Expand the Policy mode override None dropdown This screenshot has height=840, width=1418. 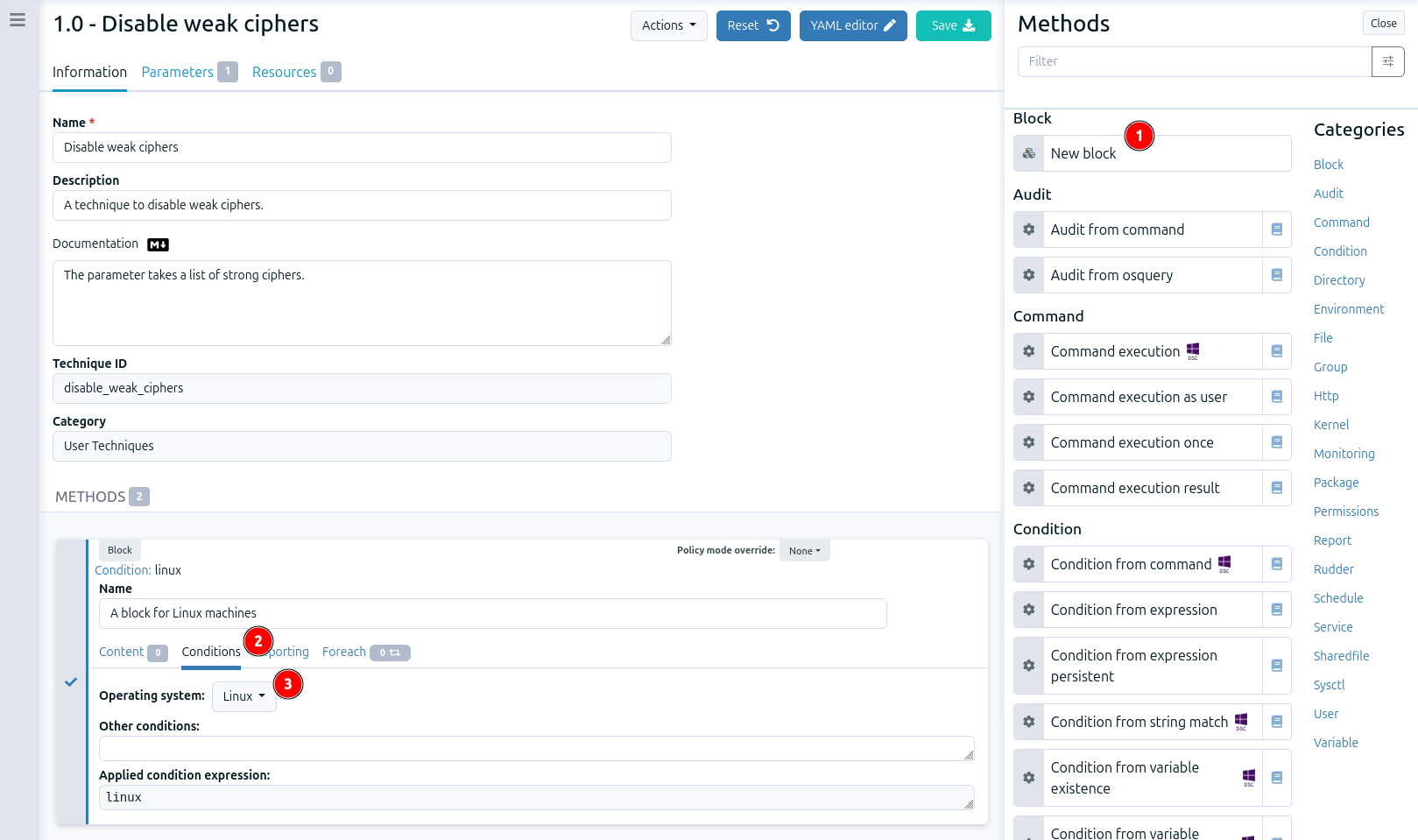click(804, 551)
